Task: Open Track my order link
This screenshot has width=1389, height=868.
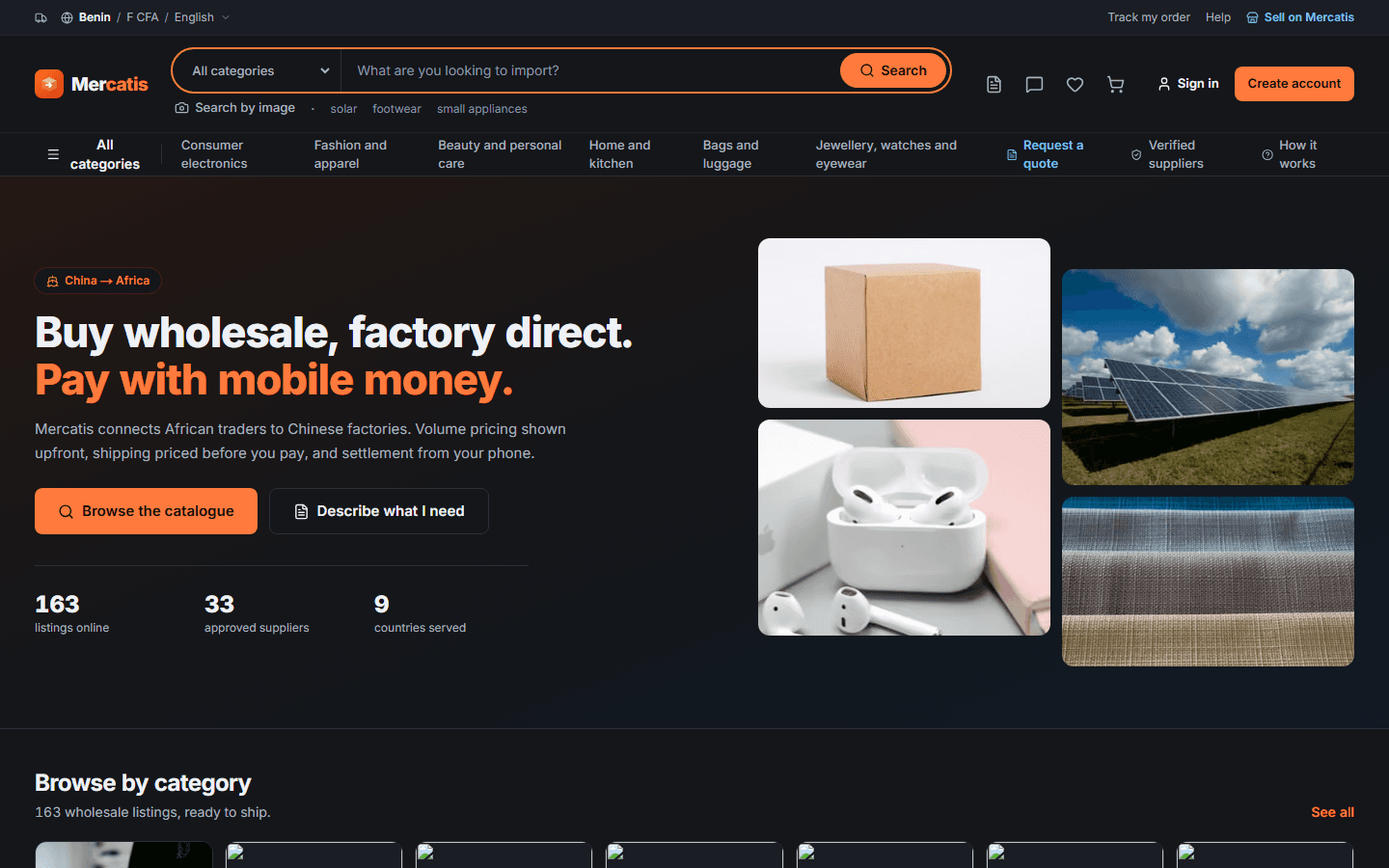Action: (1149, 17)
